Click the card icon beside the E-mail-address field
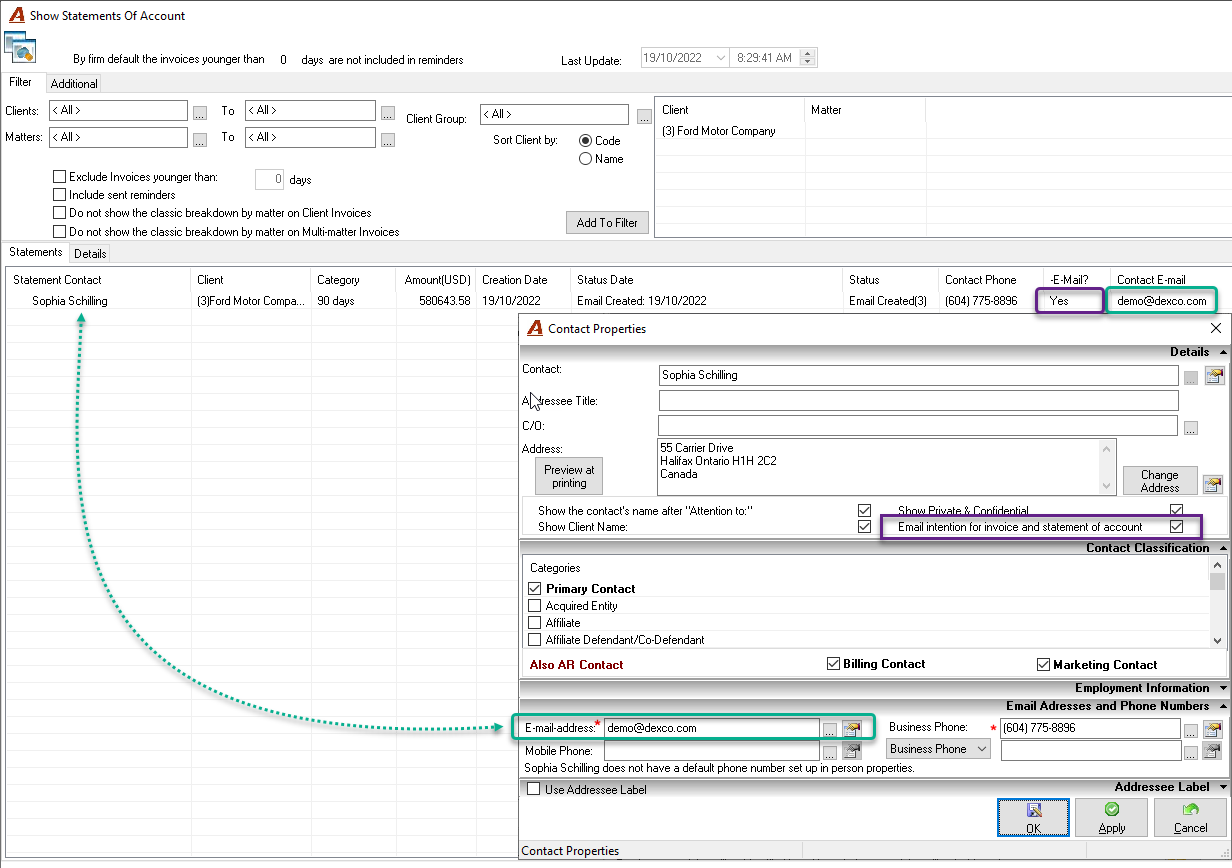Image resolution: width=1232 pixels, height=868 pixels. click(x=852, y=729)
